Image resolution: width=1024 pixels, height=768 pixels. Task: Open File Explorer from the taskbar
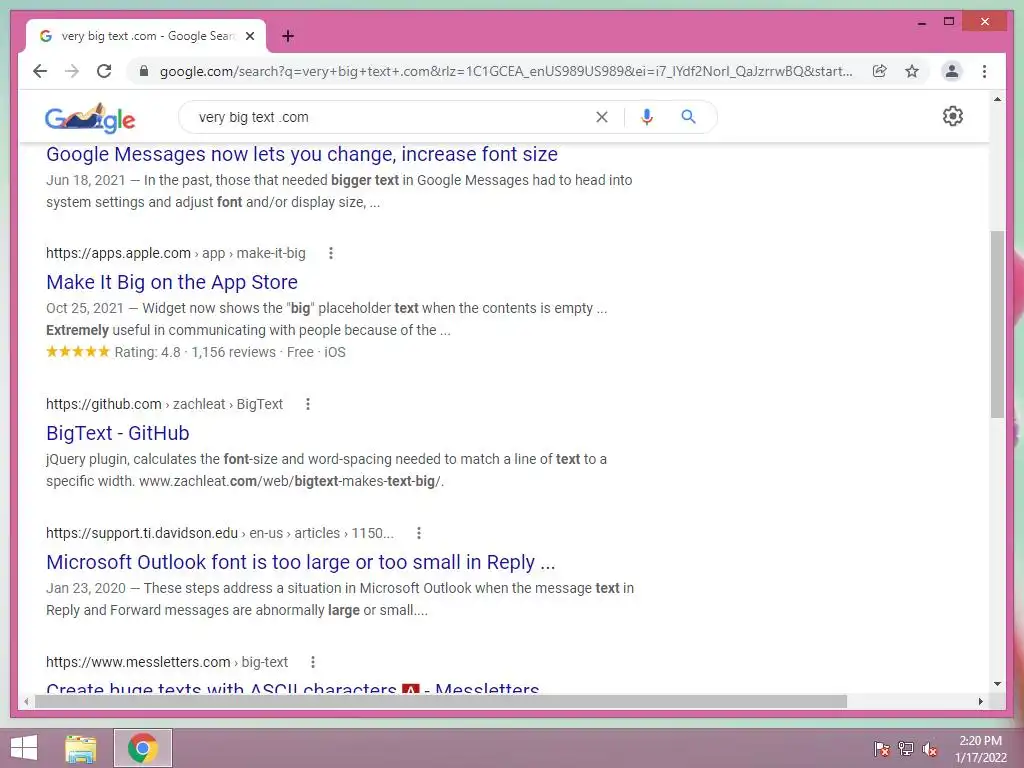[x=81, y=748]
